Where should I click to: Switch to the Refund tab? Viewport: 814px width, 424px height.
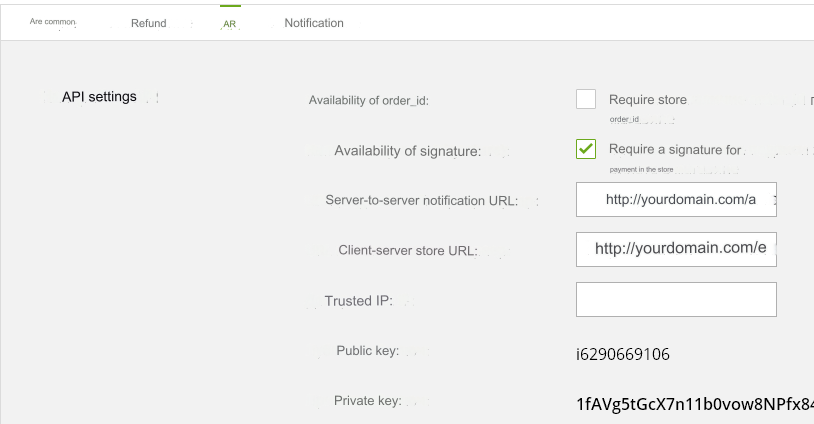pos(148,23)
